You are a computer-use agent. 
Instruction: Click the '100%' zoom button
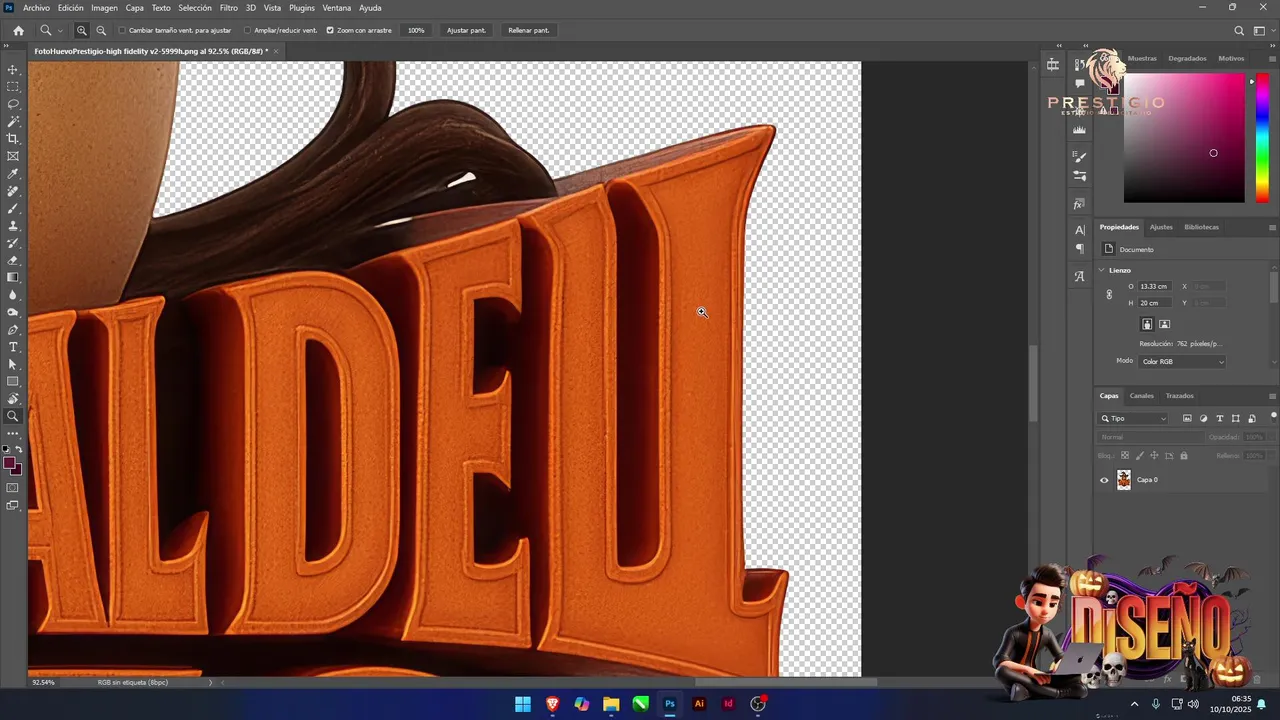coord(416,31)
